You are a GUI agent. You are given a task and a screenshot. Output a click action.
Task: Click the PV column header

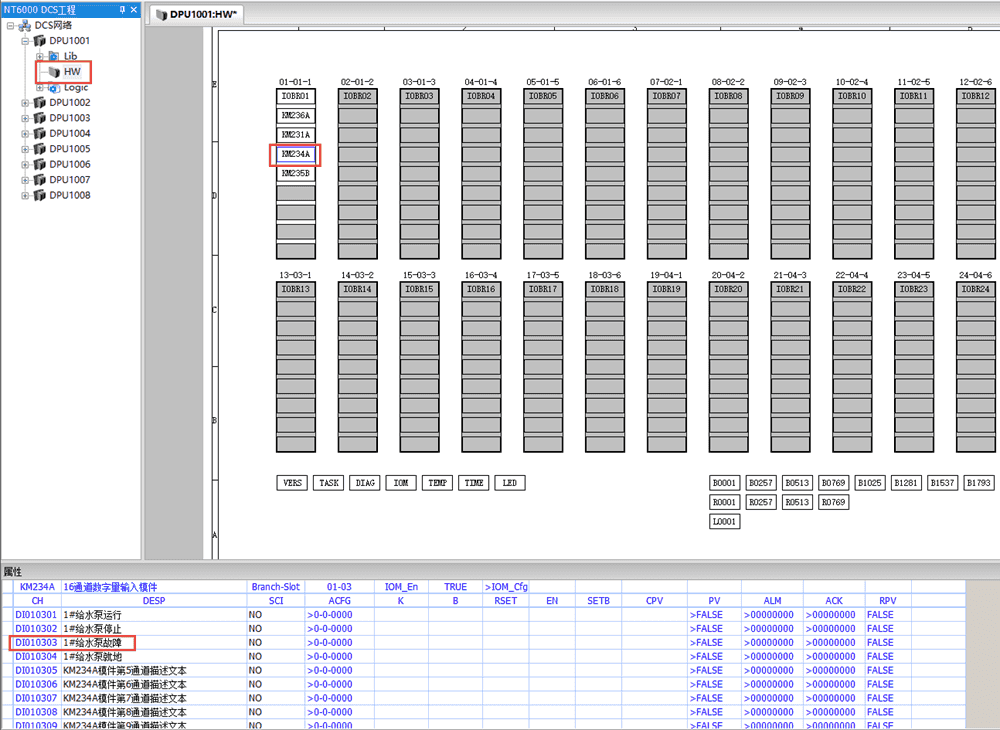pos(714,601)
